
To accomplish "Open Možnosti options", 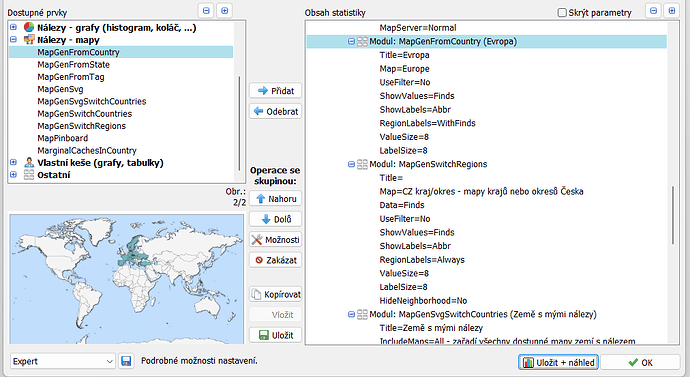I will [275, 240].
